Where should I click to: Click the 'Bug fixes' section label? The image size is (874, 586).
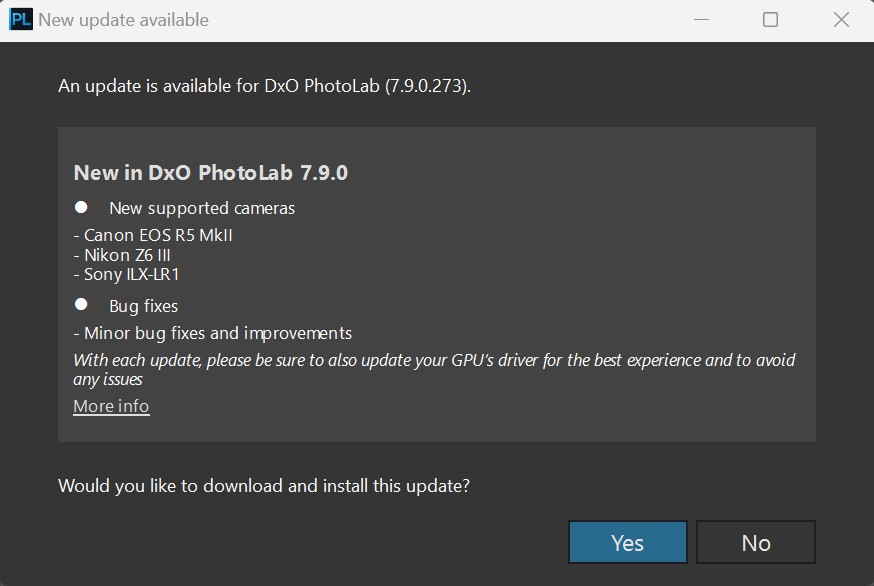(x=144, y=306)
